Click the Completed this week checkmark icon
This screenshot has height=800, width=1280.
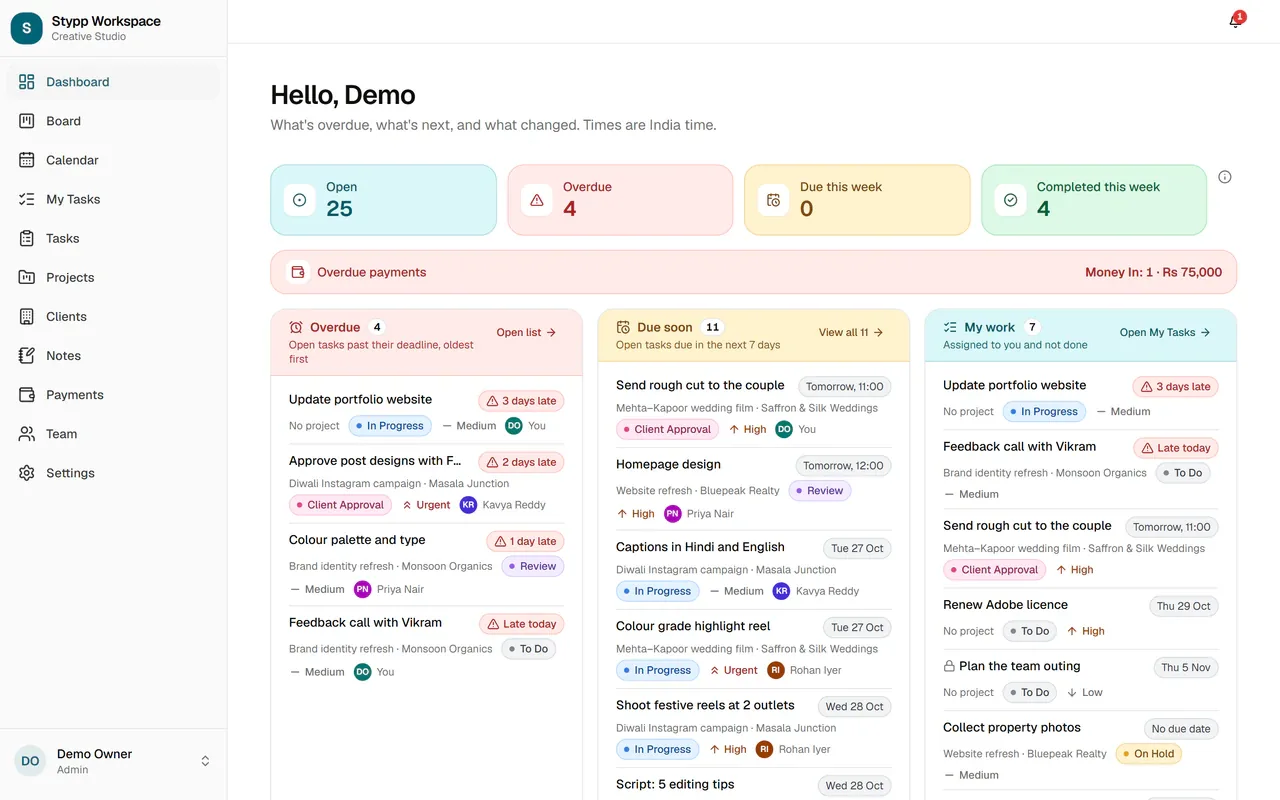coord(1010,200)
